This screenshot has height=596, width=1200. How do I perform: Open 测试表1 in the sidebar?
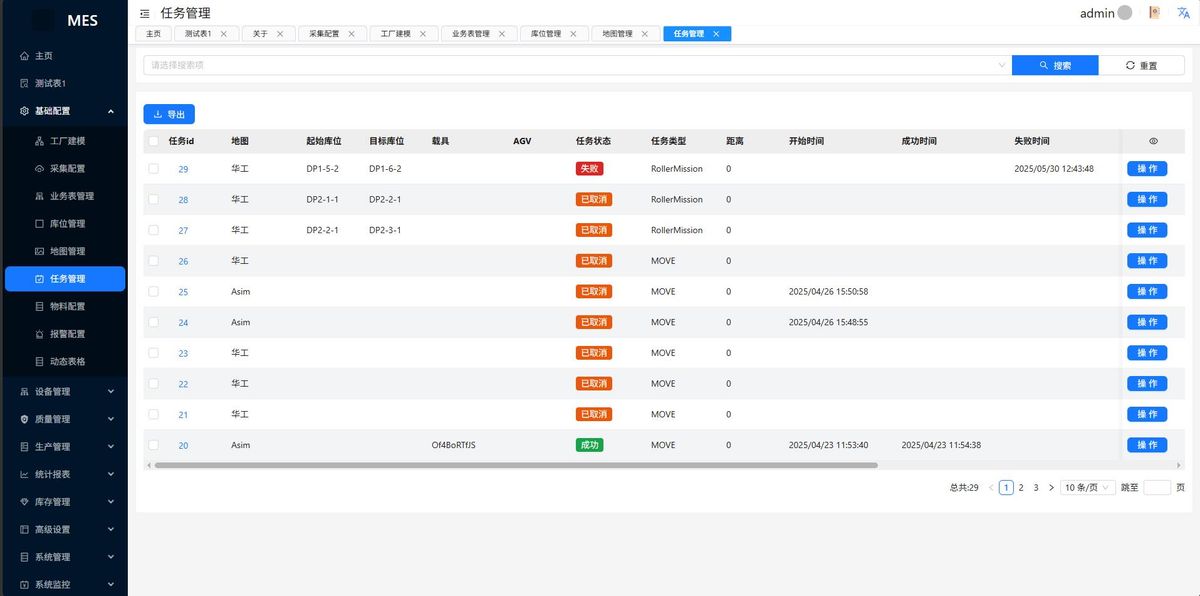click(x=64, y=83)
